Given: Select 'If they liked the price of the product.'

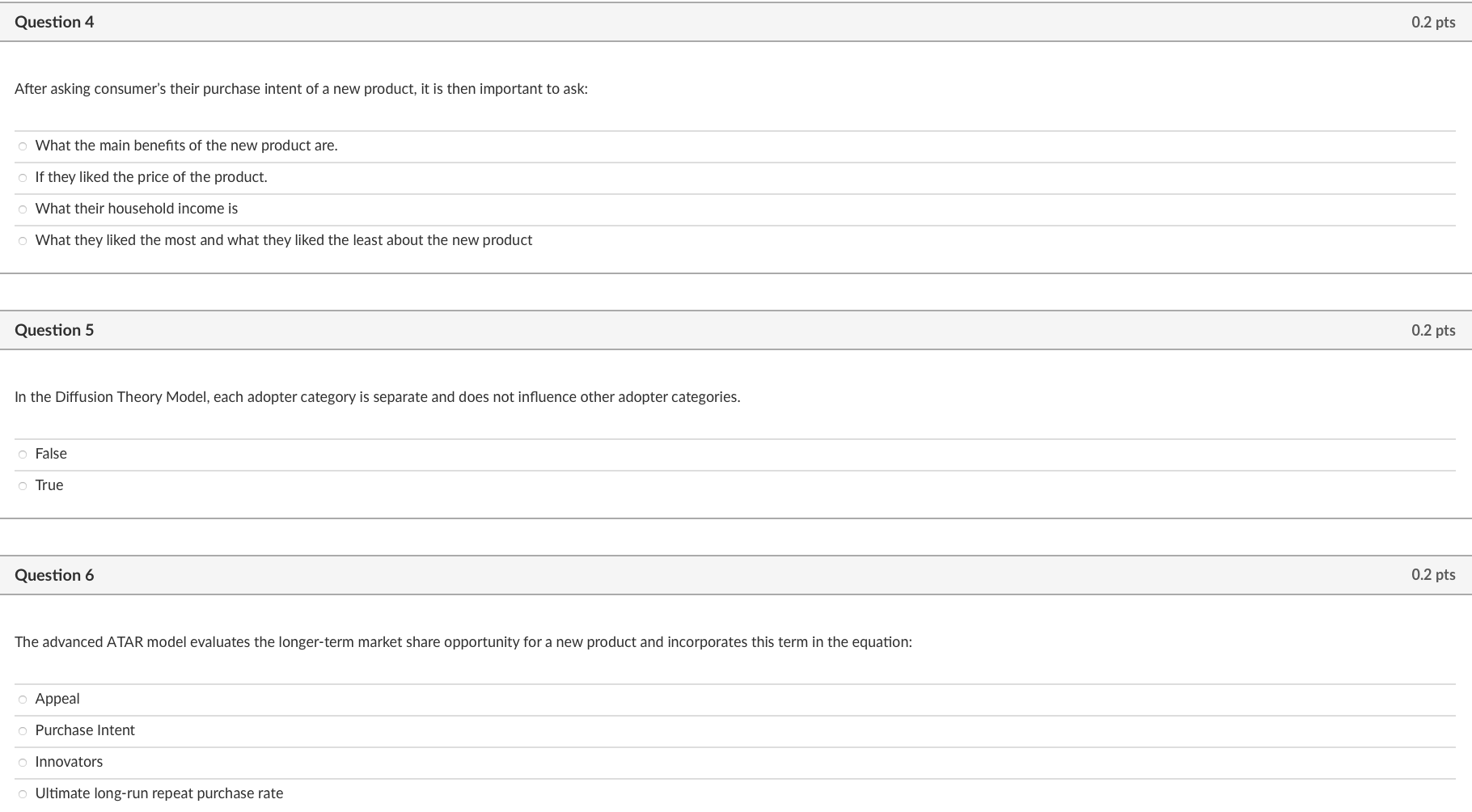Looking at the screenshot, I should [x=23, y=177].
